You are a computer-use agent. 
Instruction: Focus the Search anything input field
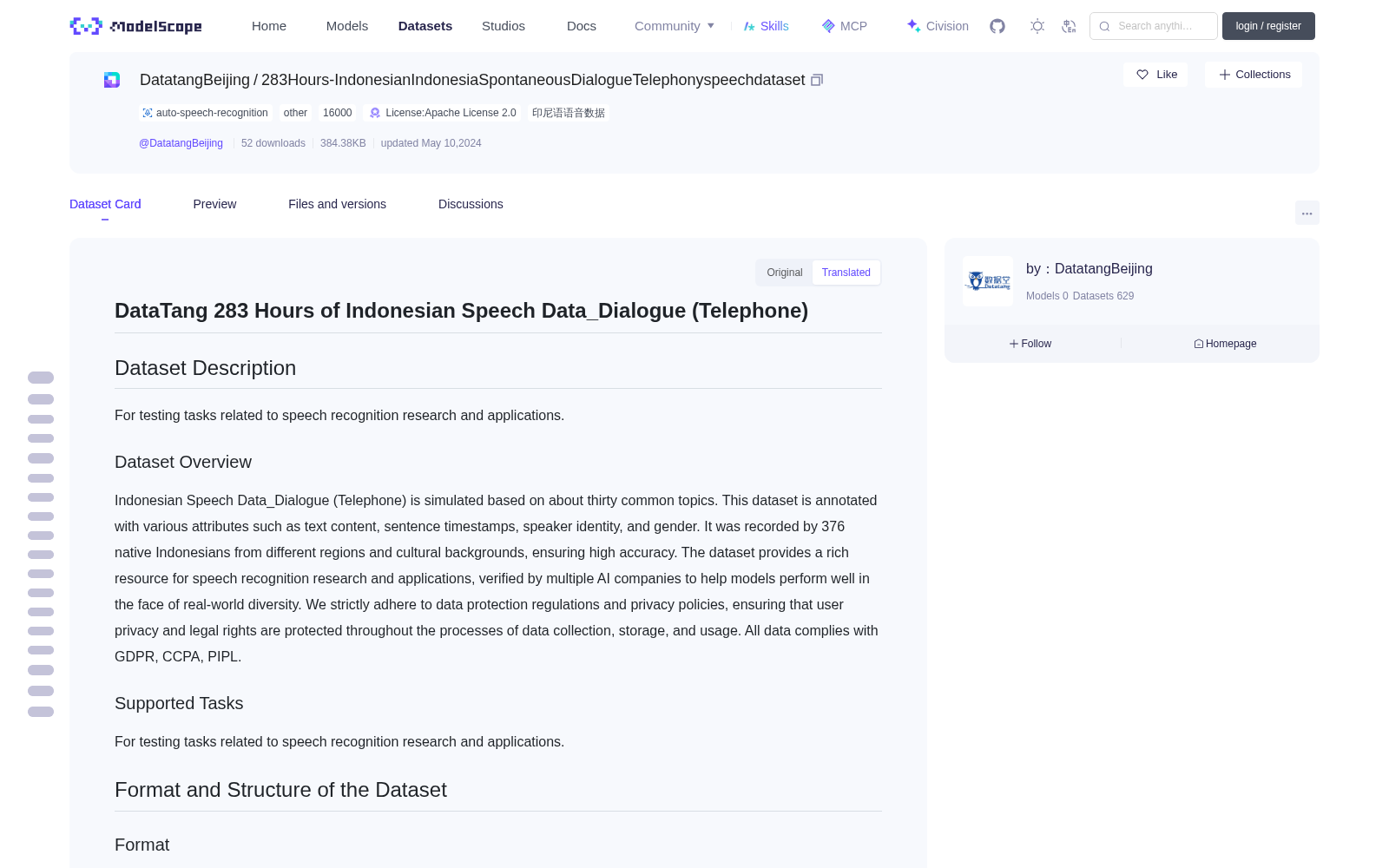point(1154,26)
